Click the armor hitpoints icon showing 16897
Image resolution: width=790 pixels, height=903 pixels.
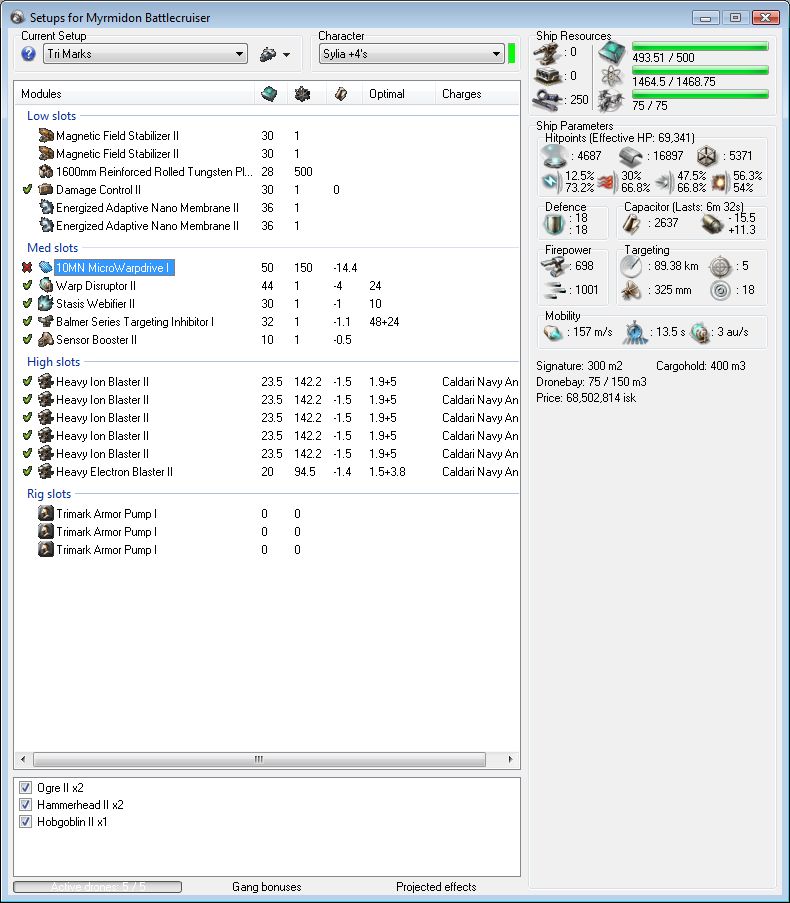click(x=631, y=156)
